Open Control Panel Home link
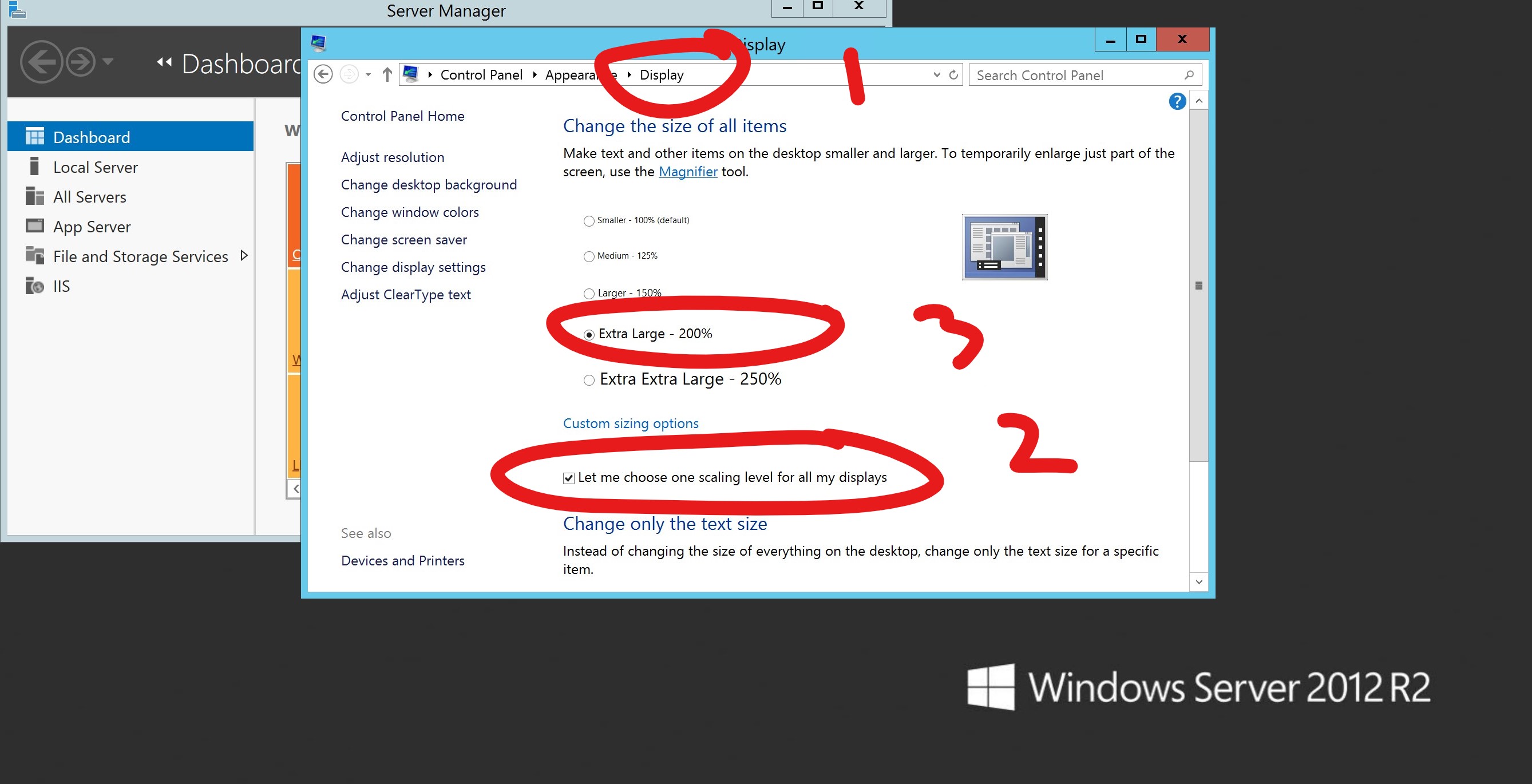The image size is (1532, 784). (403, 116)
